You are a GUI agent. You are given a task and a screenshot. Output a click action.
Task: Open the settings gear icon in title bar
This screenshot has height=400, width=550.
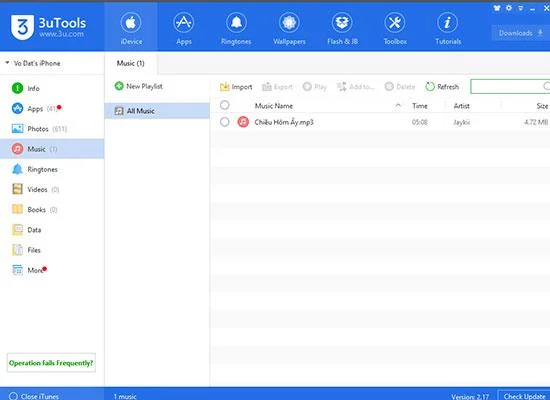[x=509, y=8]
